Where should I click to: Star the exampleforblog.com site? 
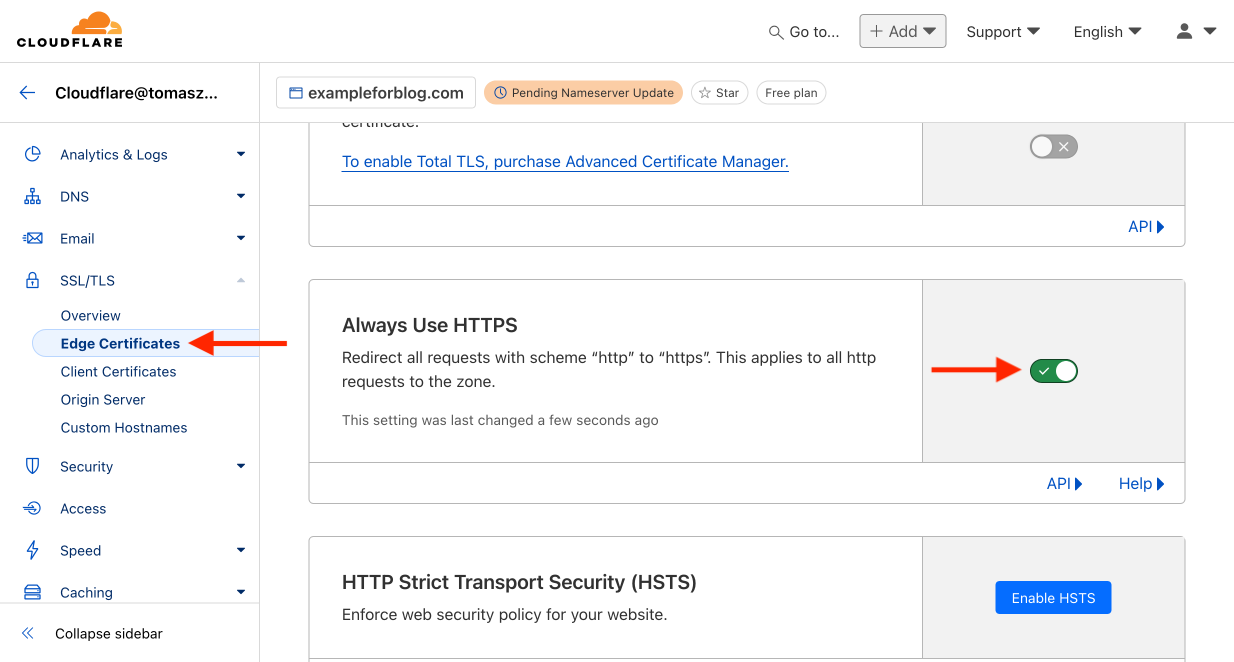click(x=719, y=93)
